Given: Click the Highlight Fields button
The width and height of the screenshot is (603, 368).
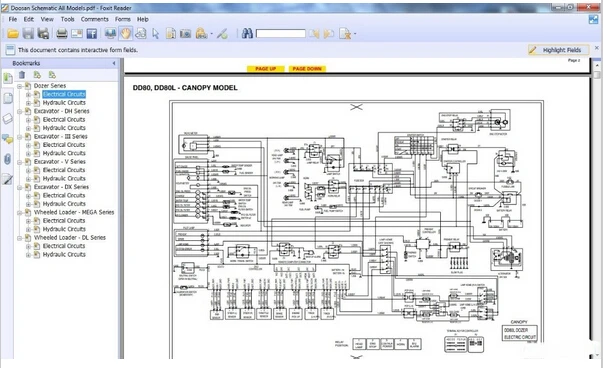Looking at the screenshot, I should tap(558, 50).
